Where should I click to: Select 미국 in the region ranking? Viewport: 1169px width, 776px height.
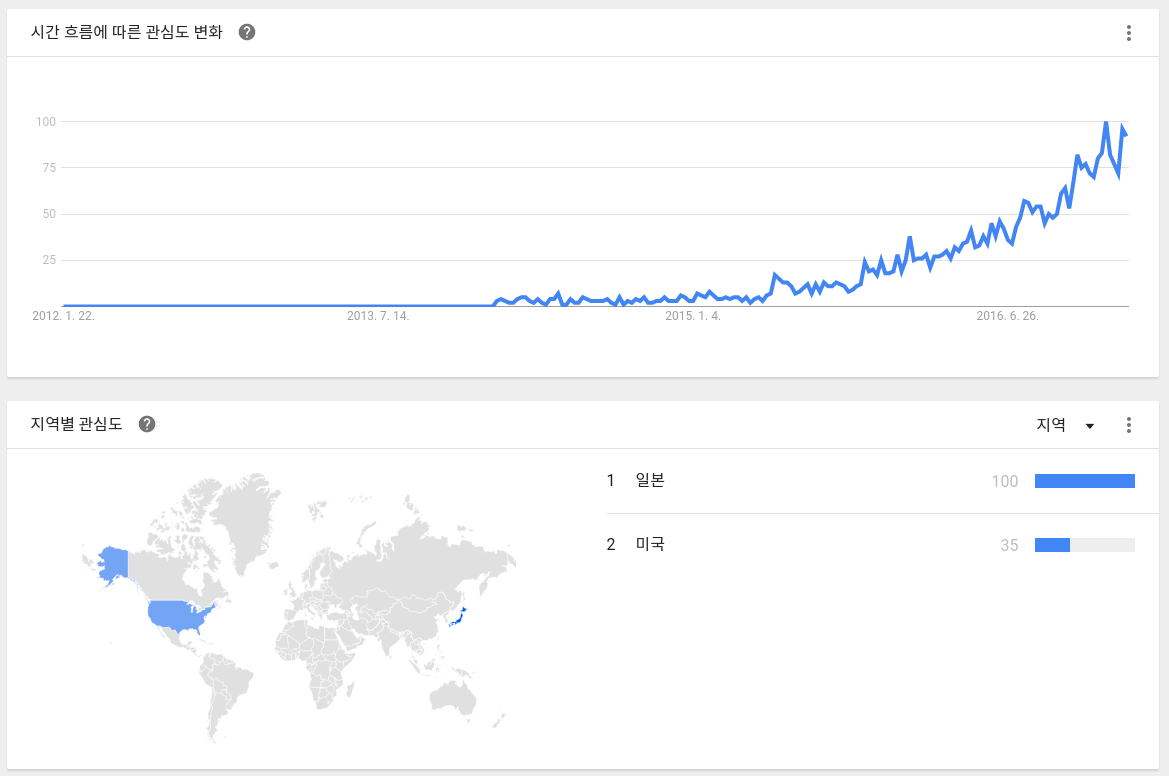coord(650,545)
